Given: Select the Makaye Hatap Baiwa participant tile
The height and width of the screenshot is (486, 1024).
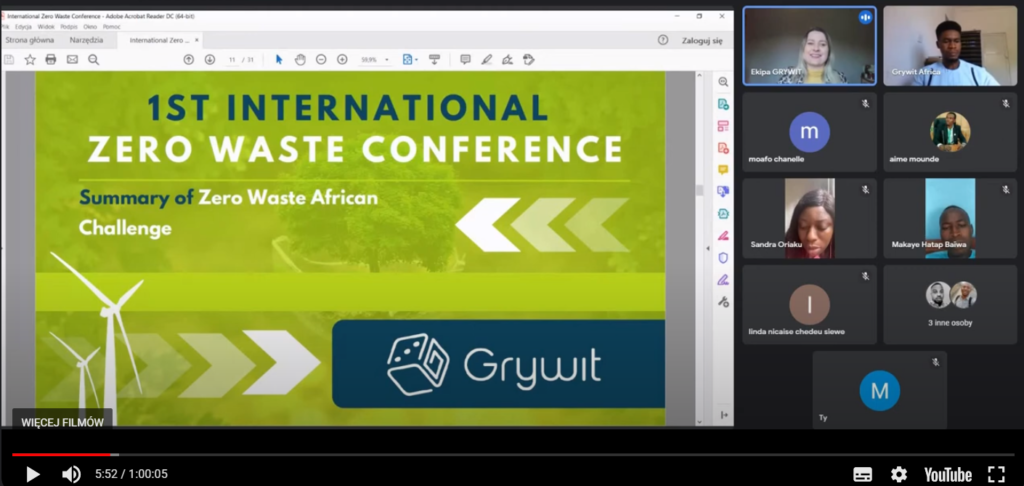Looking at the screenshot, I should pyautogui.click(x=950, y=218).
